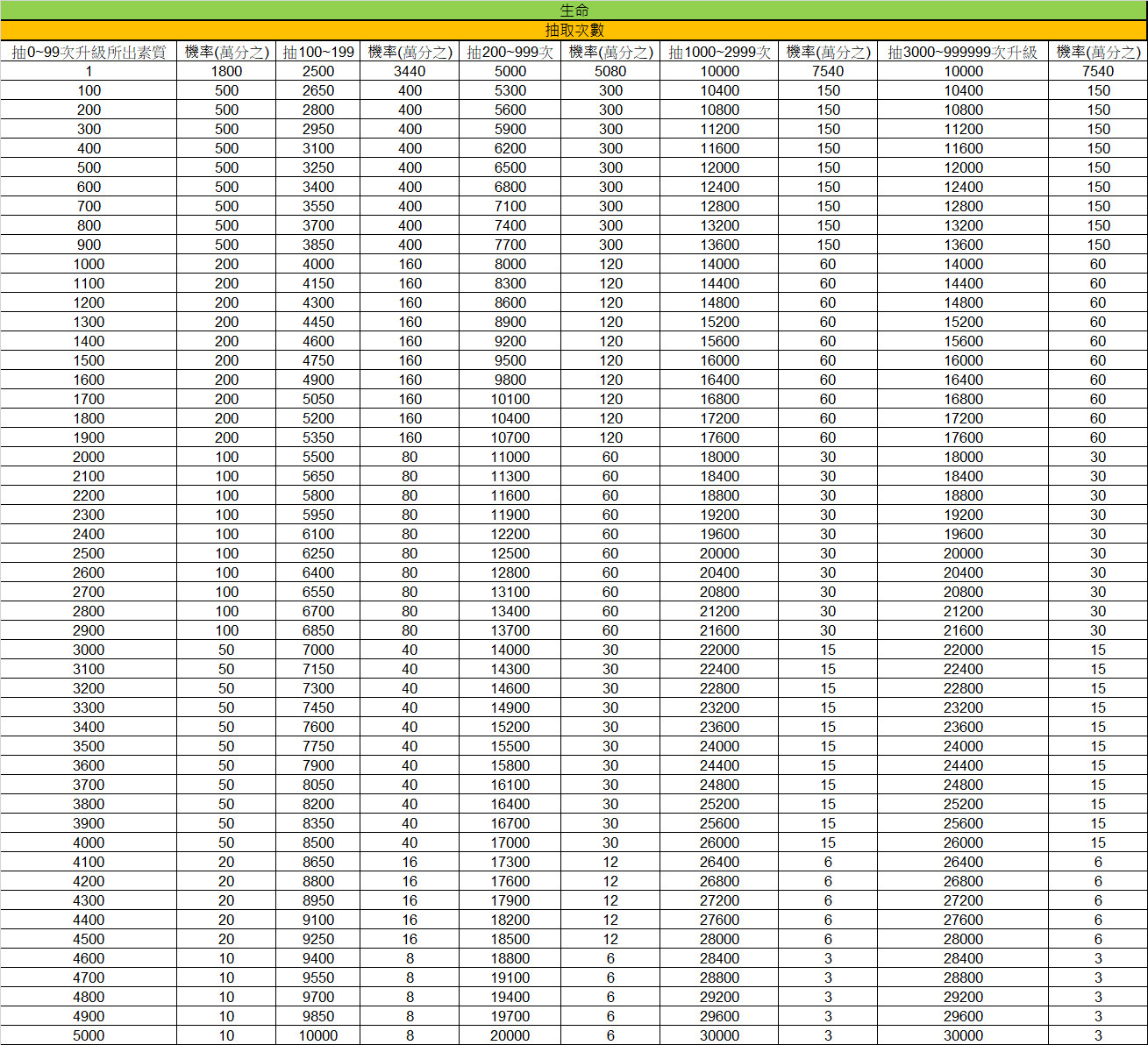Viewport: 1148px width, 1045px height.
Task: Click the cell containing 4150
Action: (x=318, y=283)
